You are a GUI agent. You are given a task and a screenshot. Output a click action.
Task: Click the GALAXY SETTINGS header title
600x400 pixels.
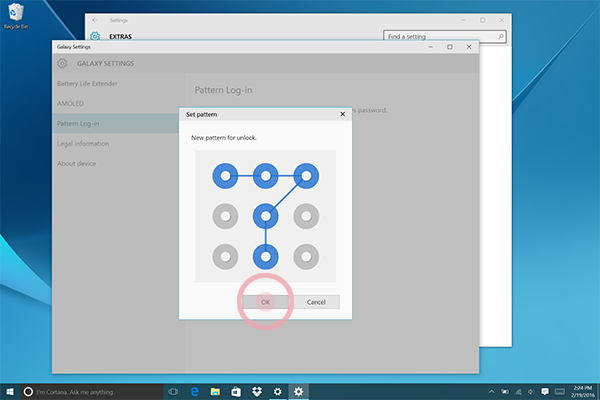105,64
